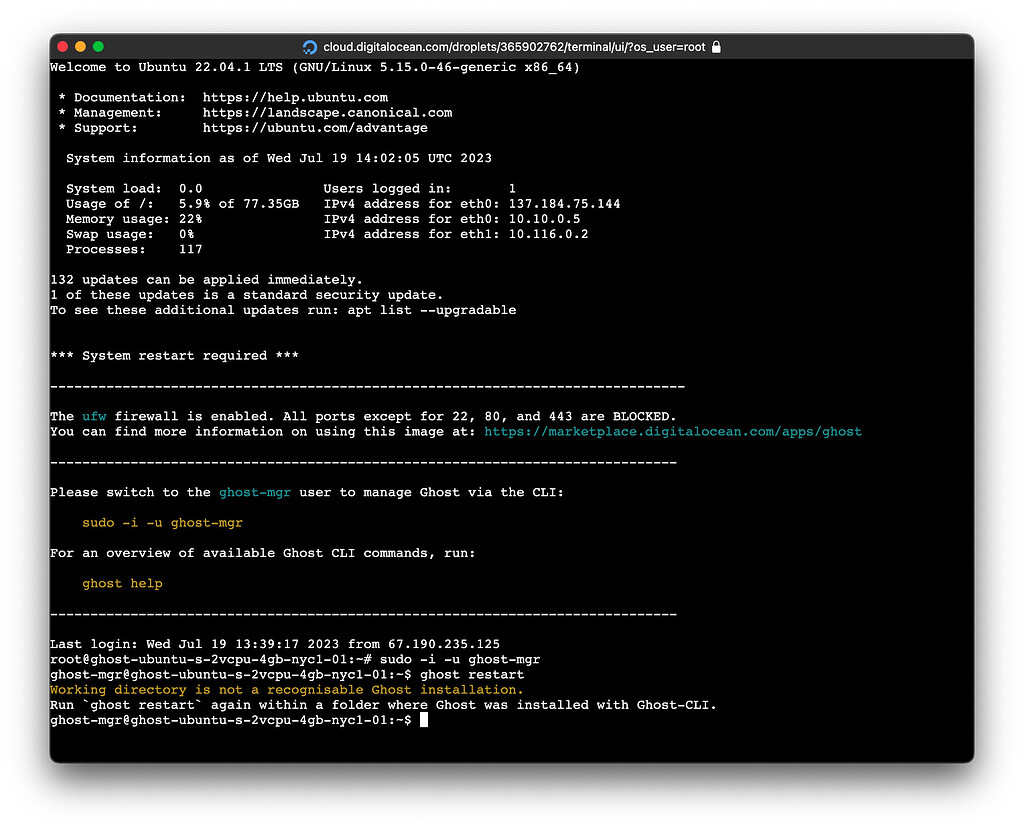The width and height of the screenshot is (1024, 829).
Task: Open the marketplace.digitalocean.com/apps/ghost link
Action: (x=674, y=431)
